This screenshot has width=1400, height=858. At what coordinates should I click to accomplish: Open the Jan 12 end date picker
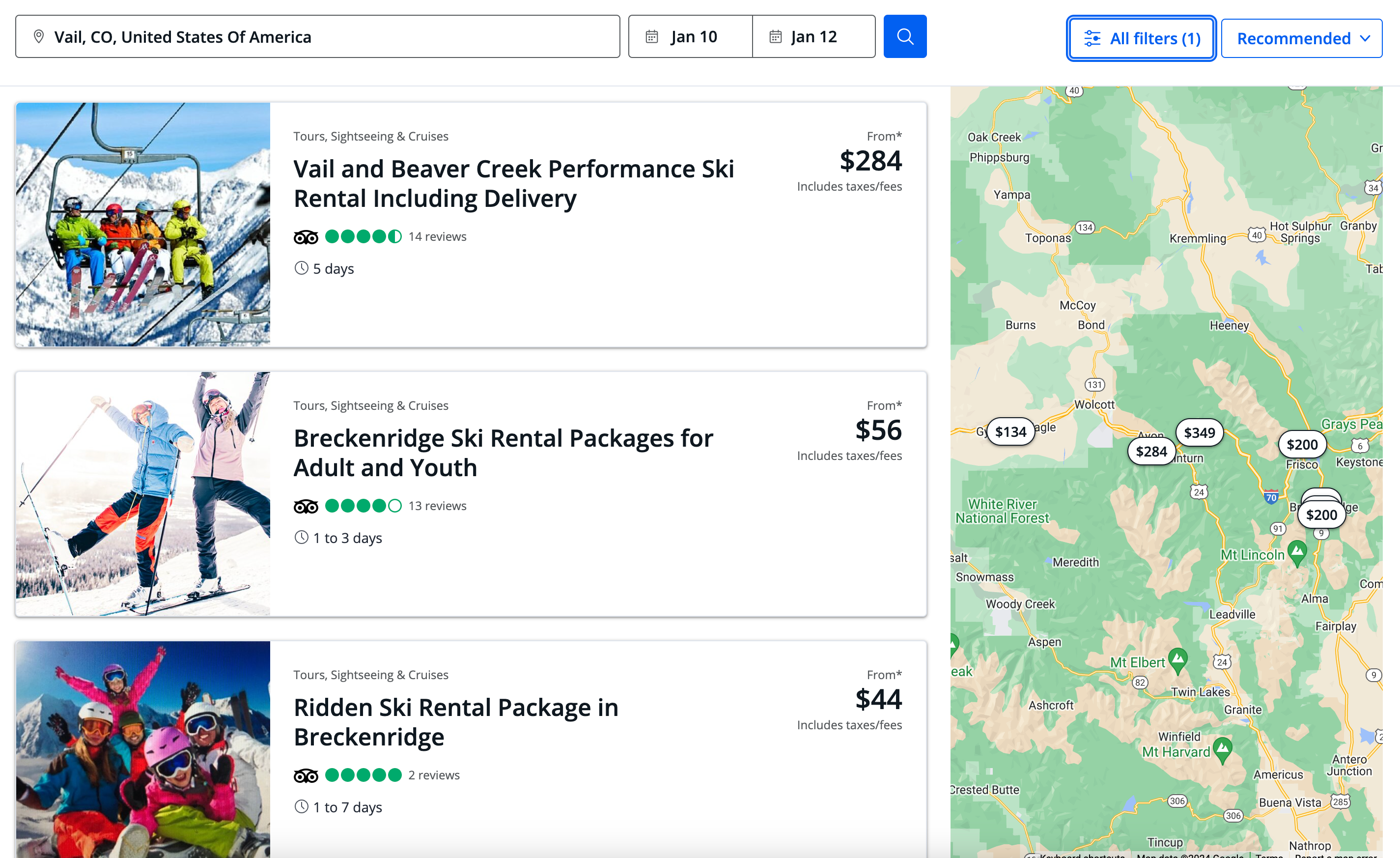[813, 36]
